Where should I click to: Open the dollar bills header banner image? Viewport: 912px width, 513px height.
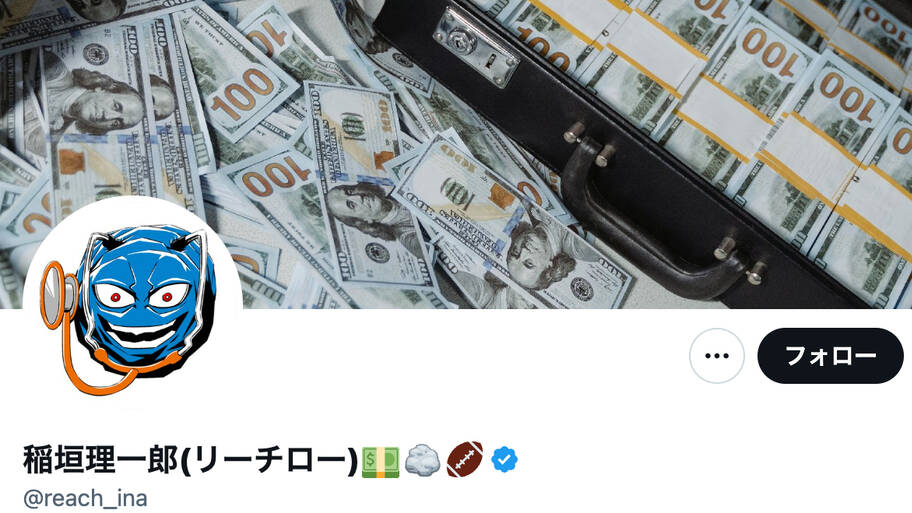[x=456, y=154]
